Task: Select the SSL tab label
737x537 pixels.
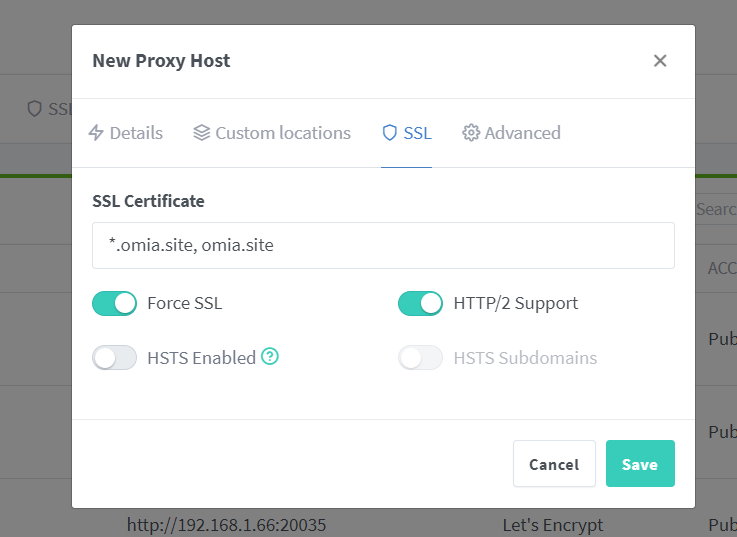Action: (x=418, y=133)
